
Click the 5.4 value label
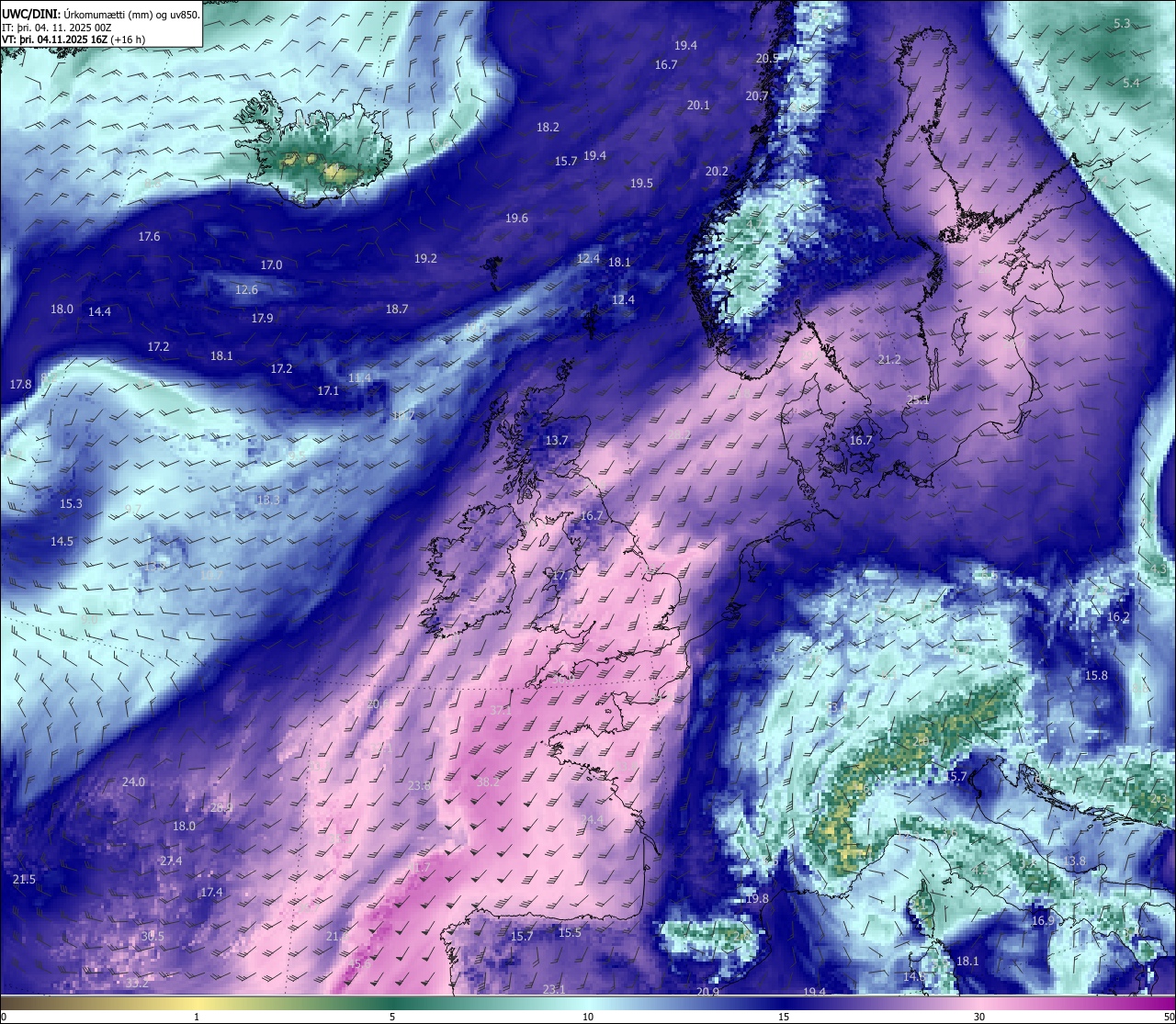[1131, 83]
